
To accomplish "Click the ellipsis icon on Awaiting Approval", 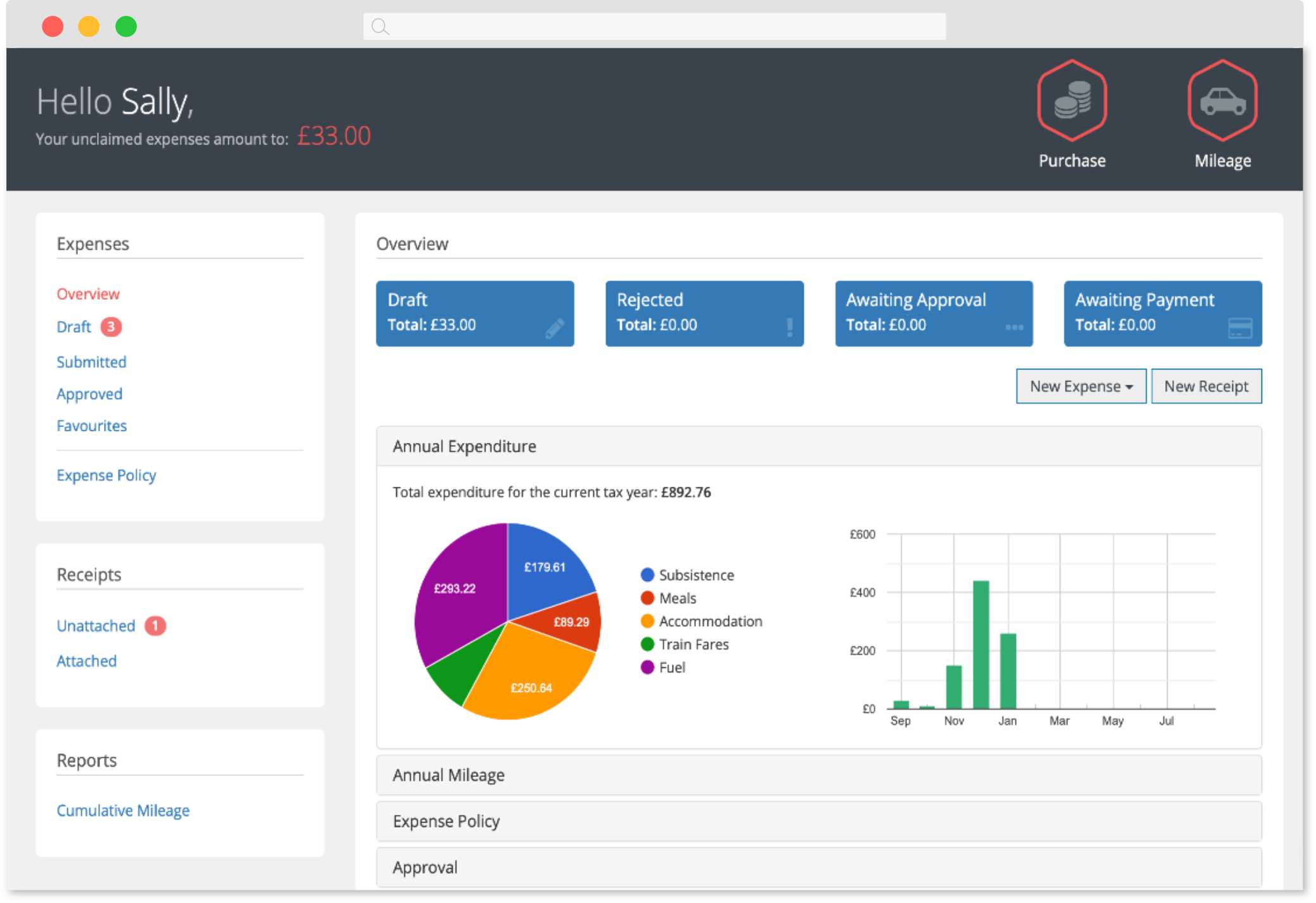I will point(1014,328).
